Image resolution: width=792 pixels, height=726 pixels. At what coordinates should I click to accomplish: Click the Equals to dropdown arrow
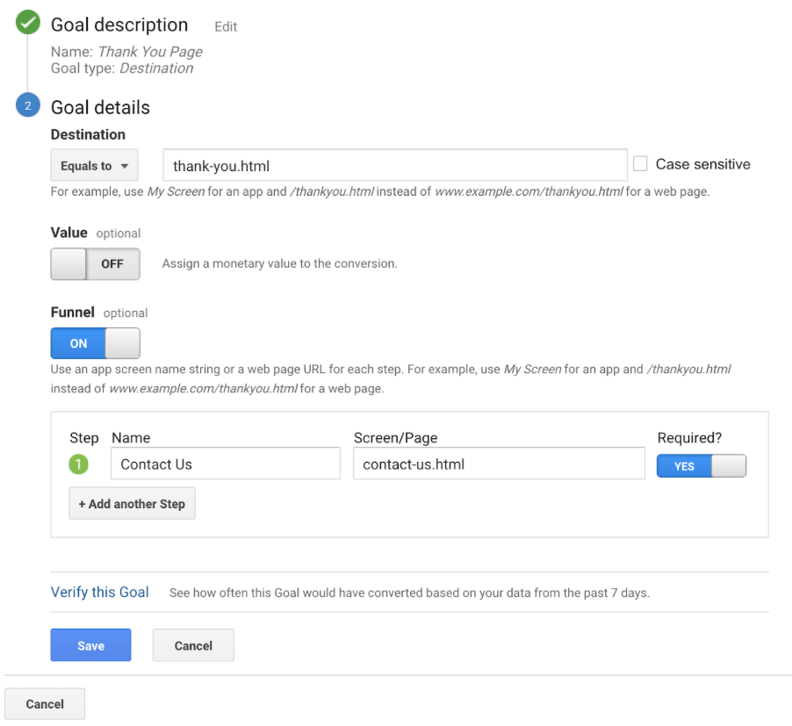[124, 166]
